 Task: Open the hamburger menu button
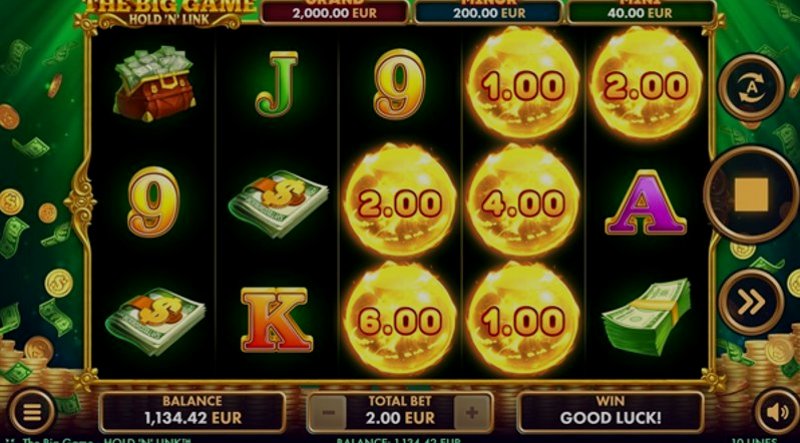pyautogui.click(x=32, y=411)
